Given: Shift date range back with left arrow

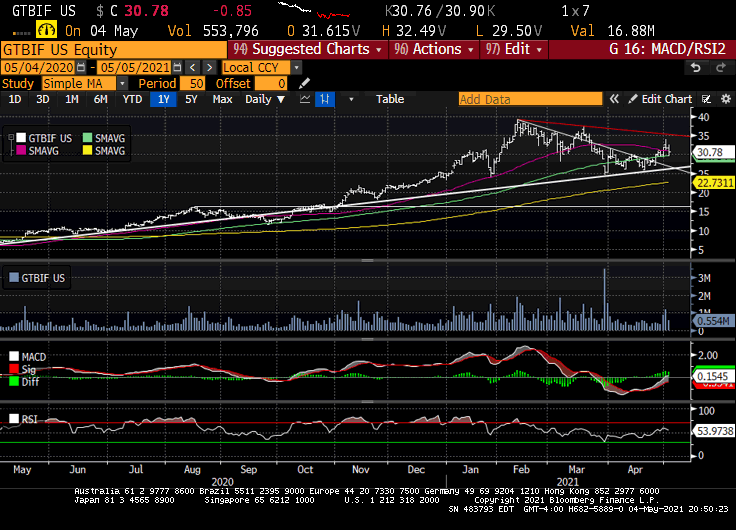Looking at the screenshot, I should 192,68.
